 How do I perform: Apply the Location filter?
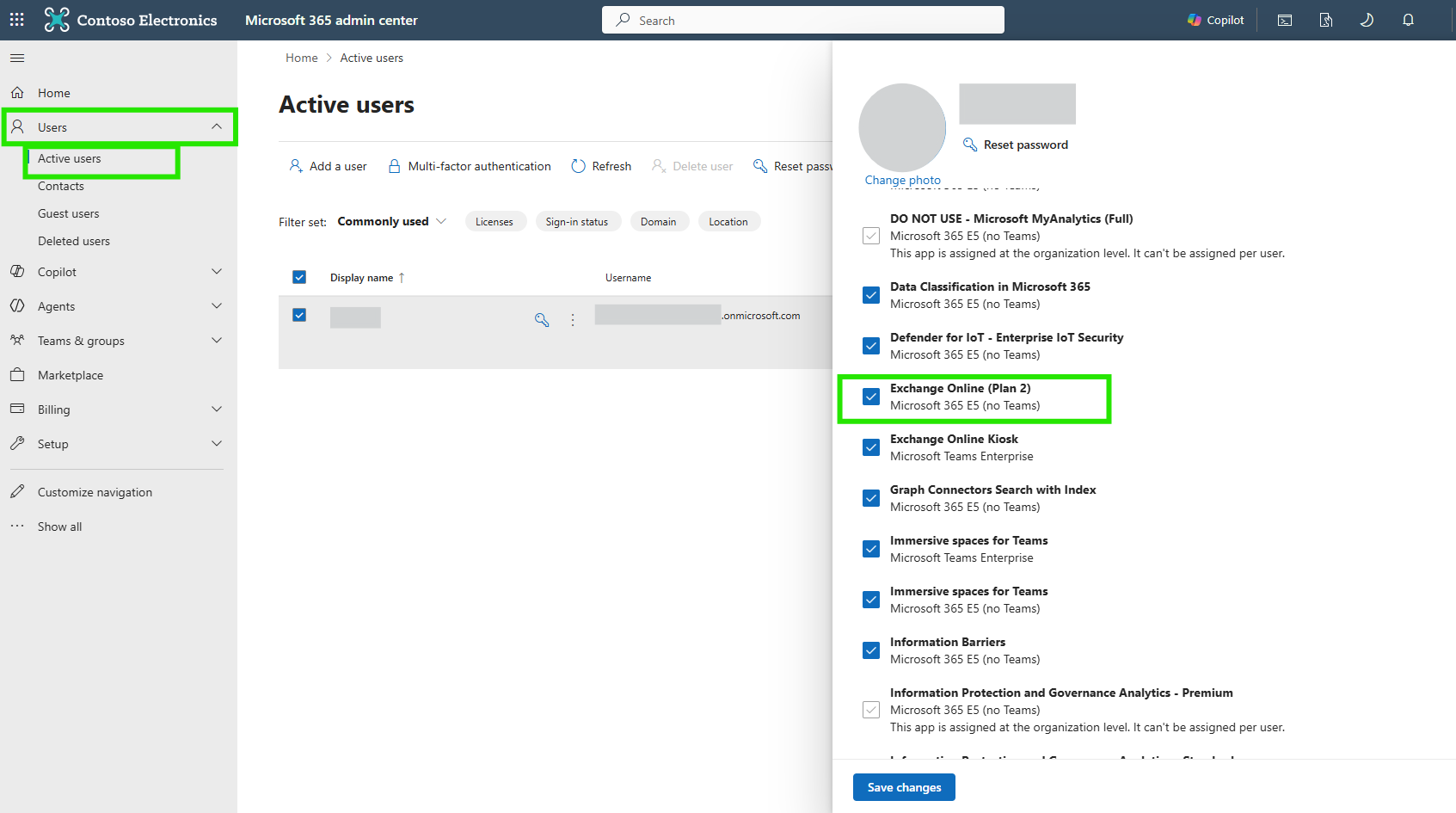click(728, 222)
